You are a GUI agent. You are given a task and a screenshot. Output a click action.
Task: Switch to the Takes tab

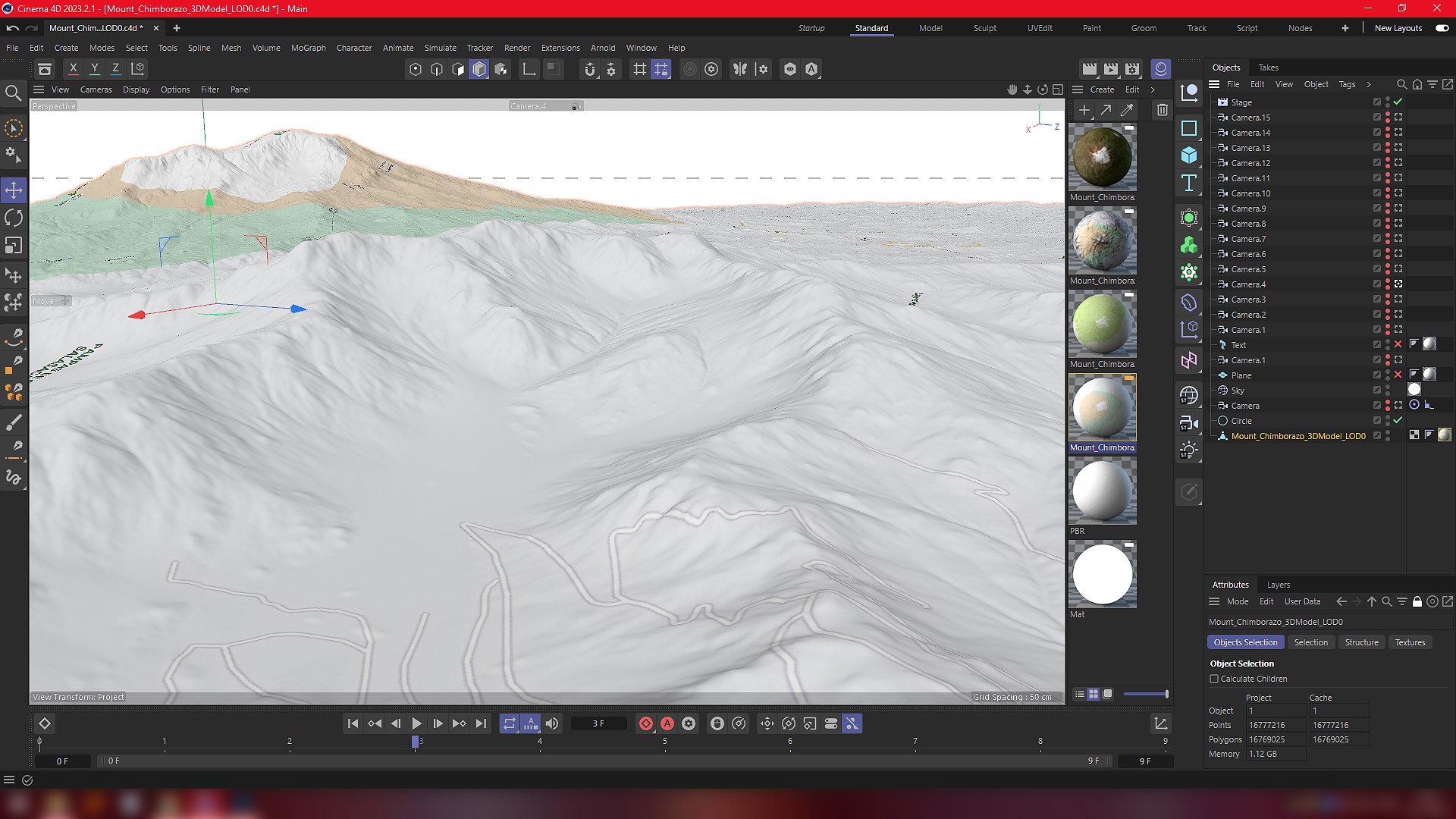(1268, 67)
